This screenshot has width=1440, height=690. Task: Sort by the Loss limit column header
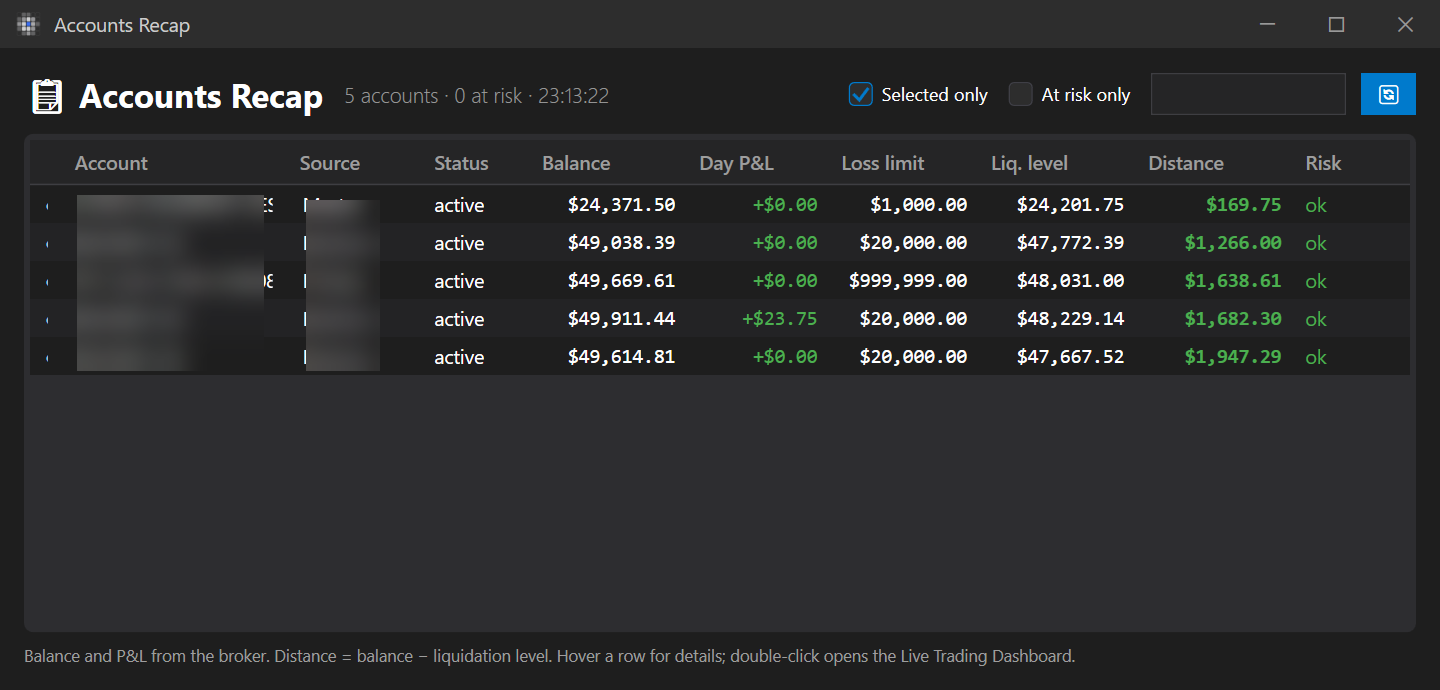pos(883,163)
